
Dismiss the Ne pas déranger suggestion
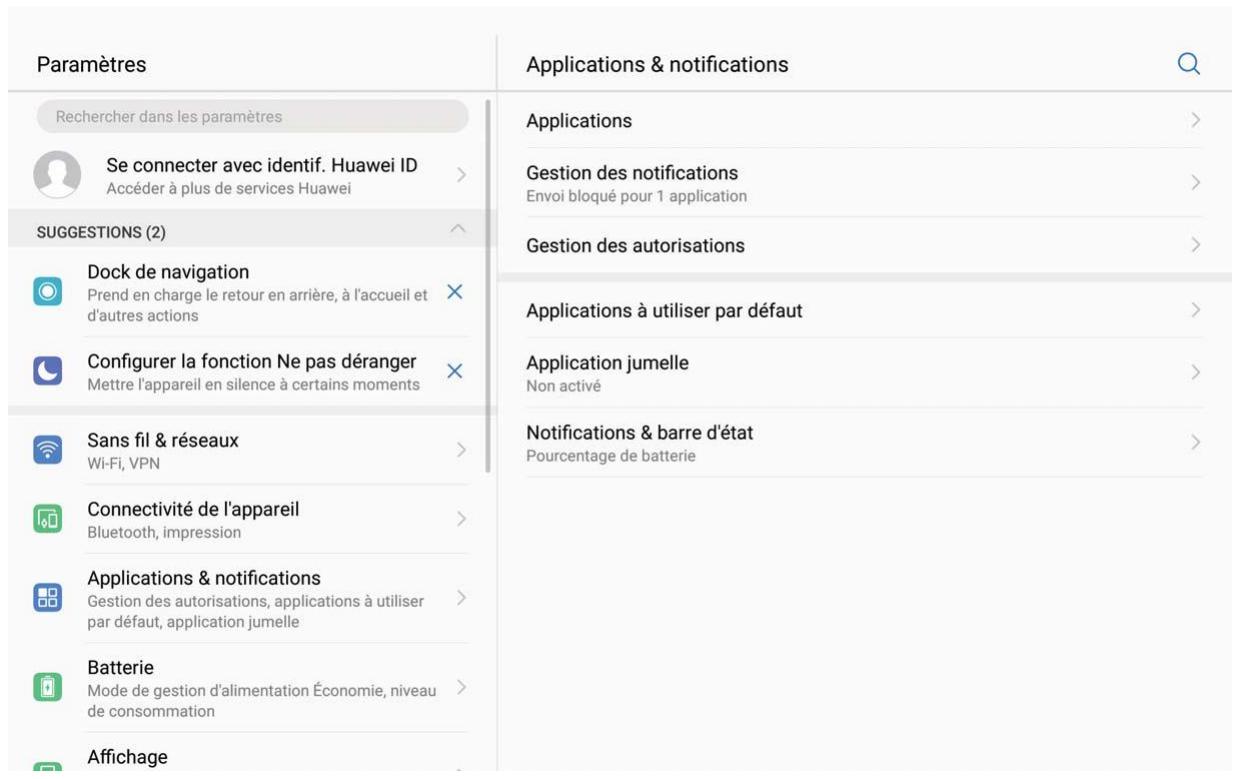click(x=454, y=369)
